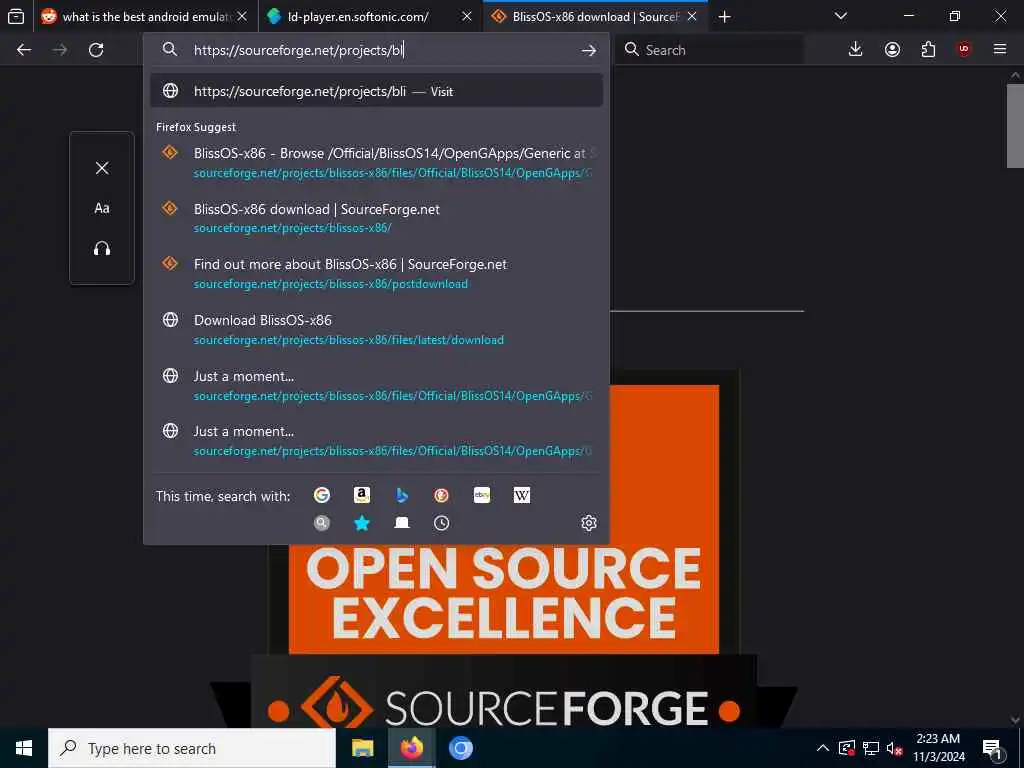Open the network status tray icon
The image size is (1024, 768).
pyautogui.click(x=871, y=748)
